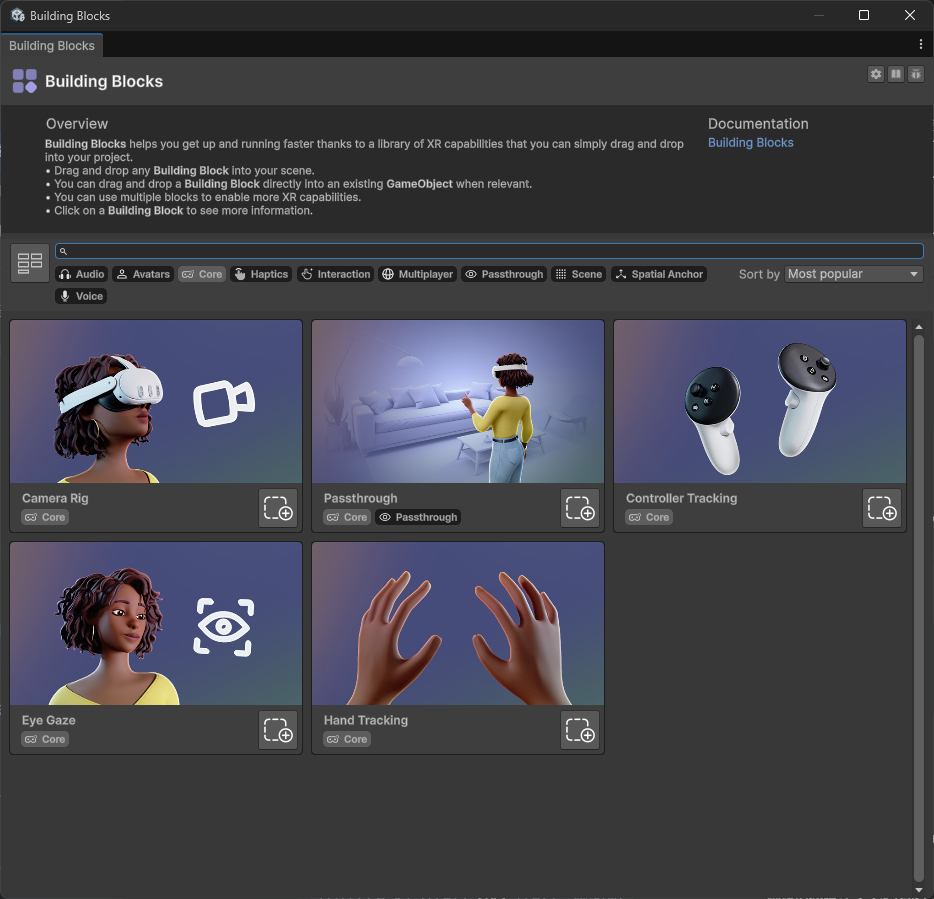The height and width of the screenshot is (899, 934).
Task: Click the Core tag on Eye Gaze card
Action: click(45, 739)
